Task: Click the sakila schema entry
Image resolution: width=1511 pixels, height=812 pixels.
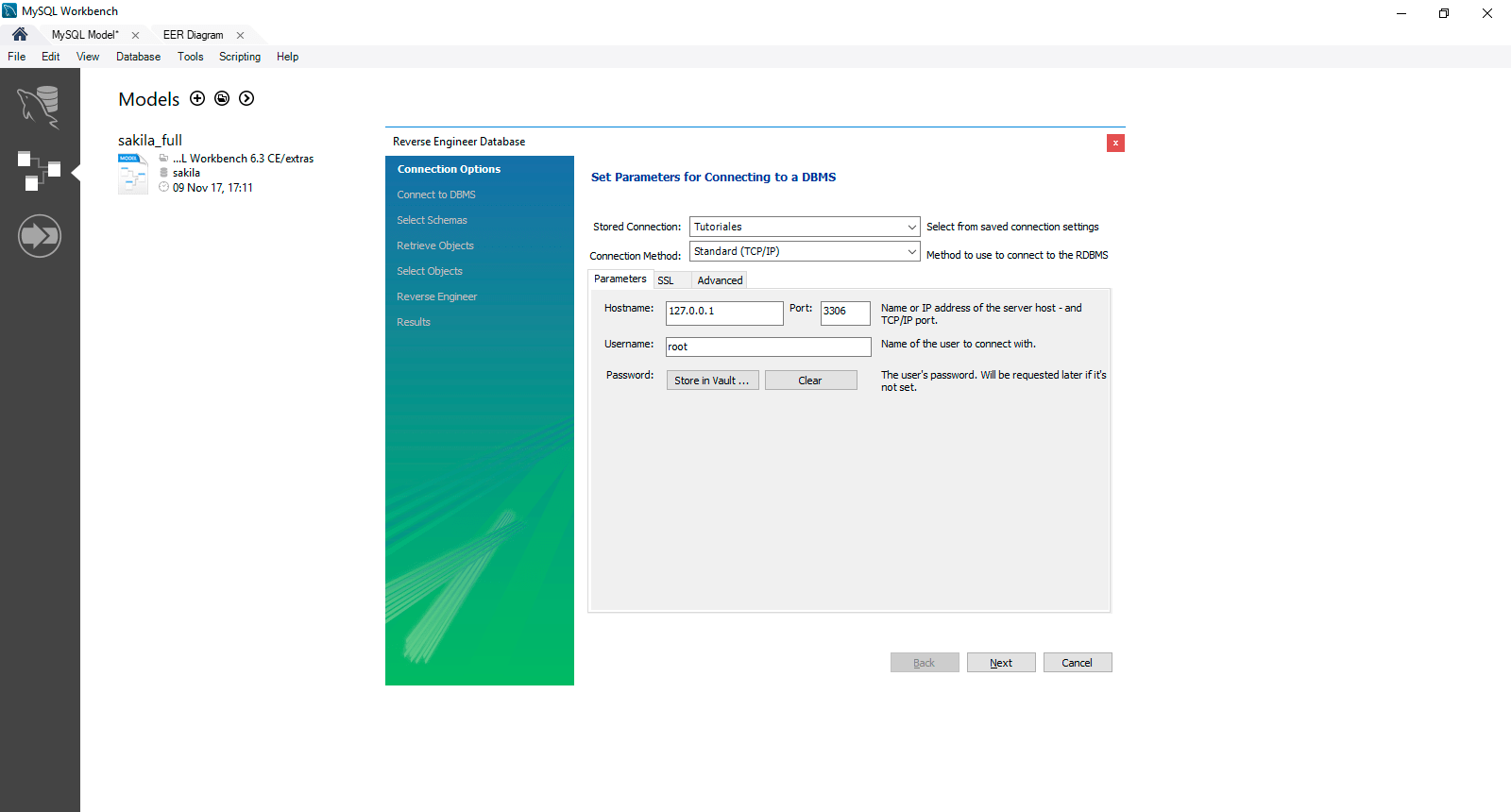Action: point(186,173)
